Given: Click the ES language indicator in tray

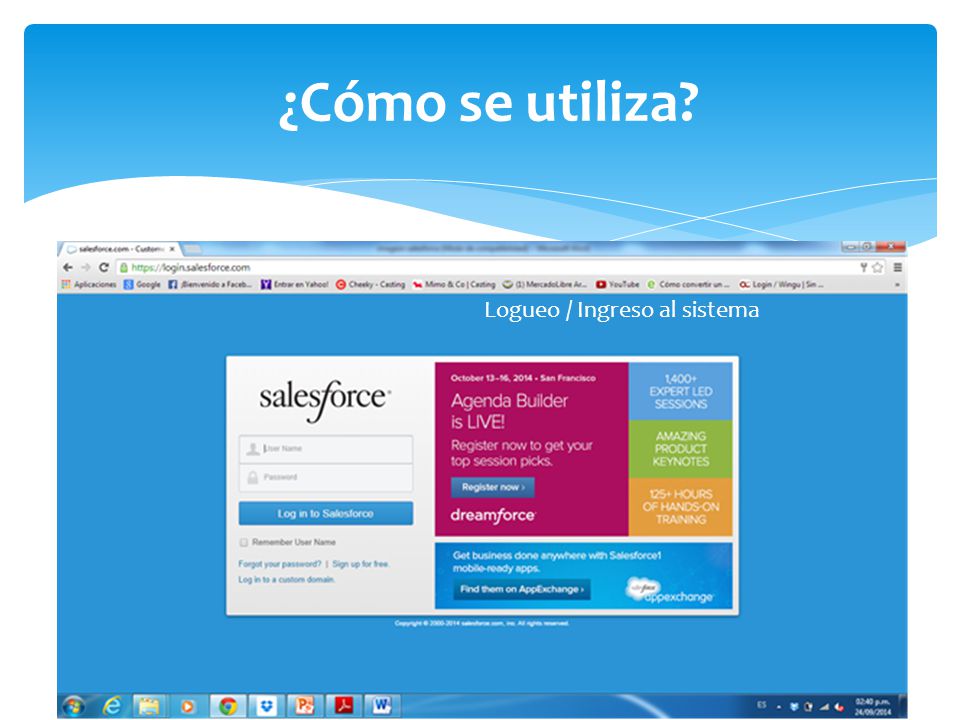Looking at the screenshot, I should click(762, 706).
